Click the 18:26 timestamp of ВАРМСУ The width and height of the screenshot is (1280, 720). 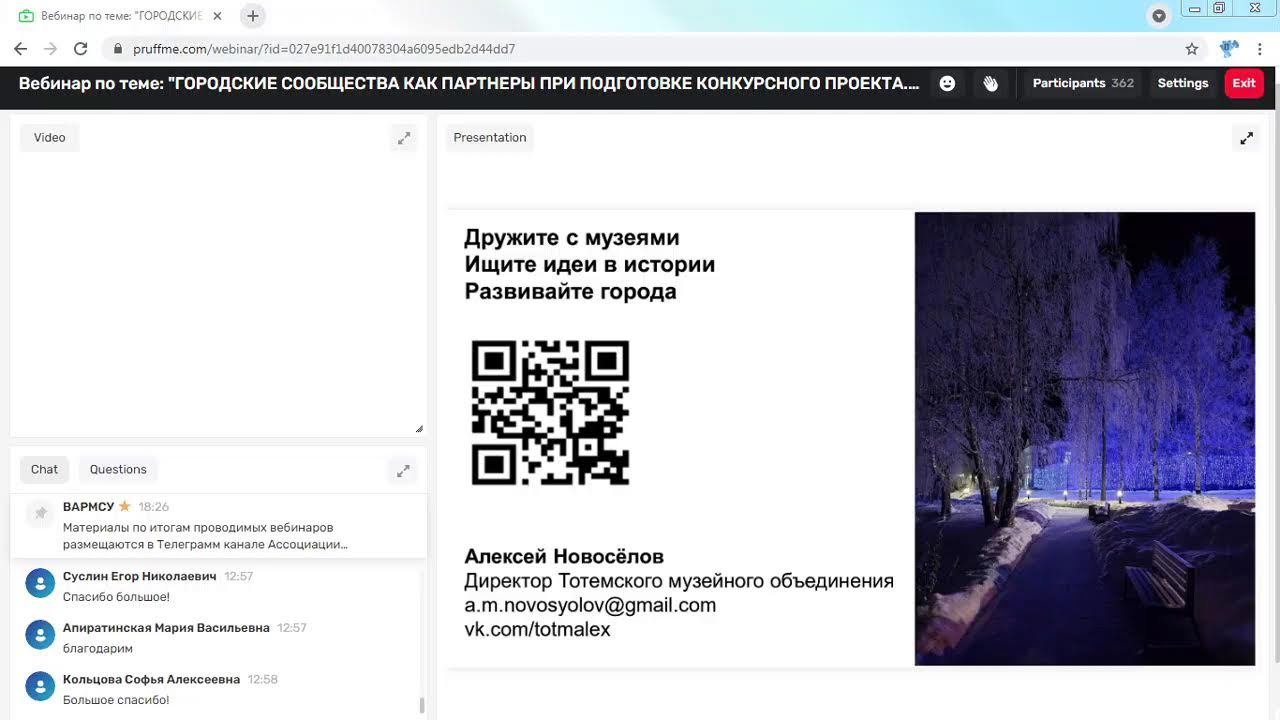[x=153, y=507]
